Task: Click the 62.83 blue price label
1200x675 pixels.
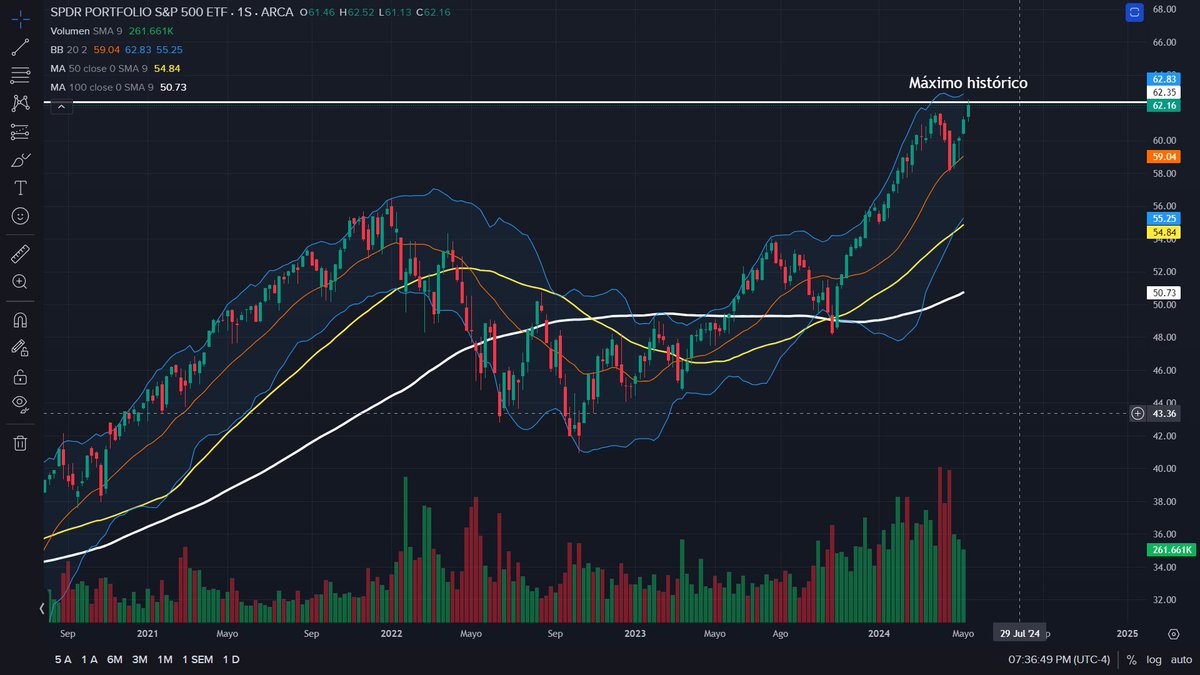Action: (1162, 78)
